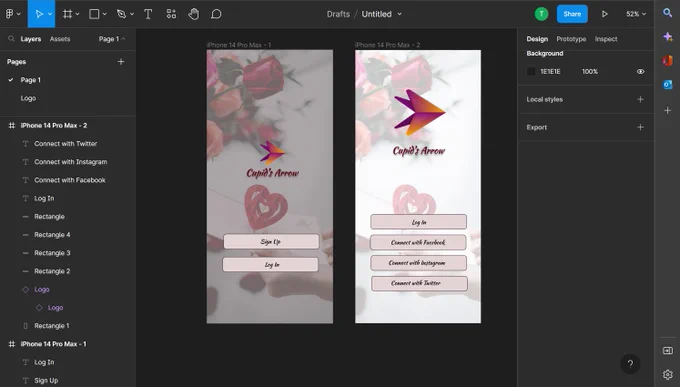Present the prototype with play icon
The width and height of the screenshot is (680, 387).
pos(605,14)
